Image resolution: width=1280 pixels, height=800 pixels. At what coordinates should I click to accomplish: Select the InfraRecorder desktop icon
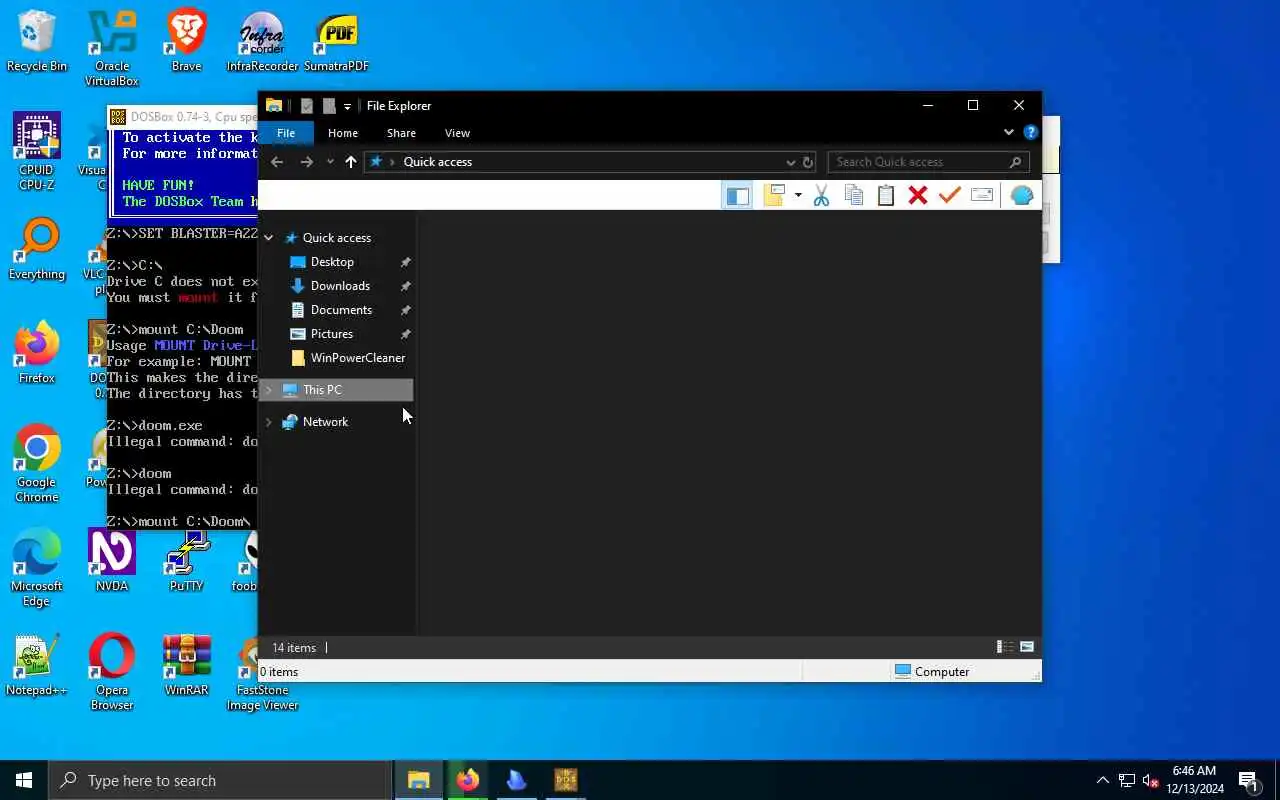[x=262, y=42]
